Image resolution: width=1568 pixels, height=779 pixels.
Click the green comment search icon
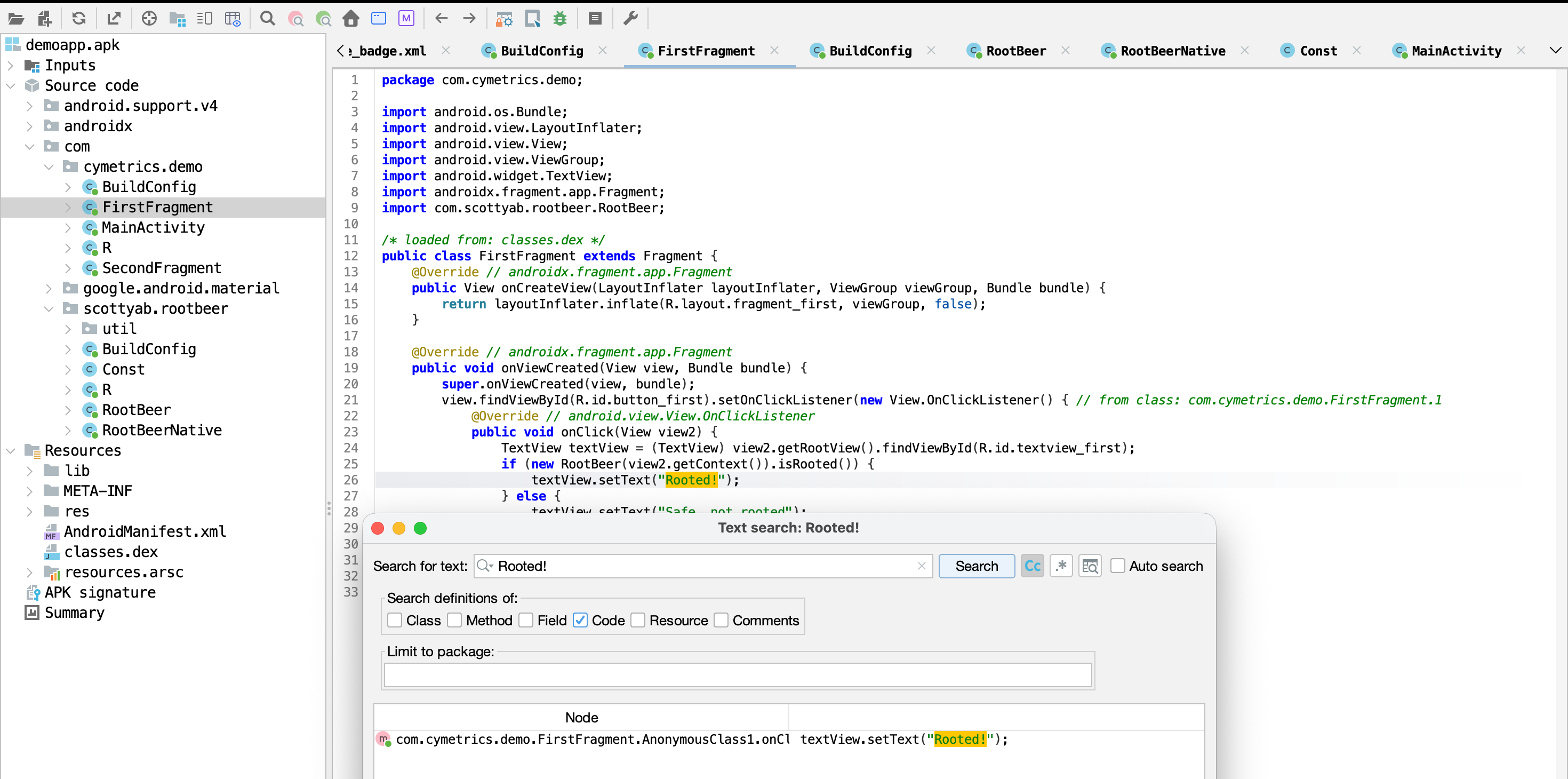323,19
